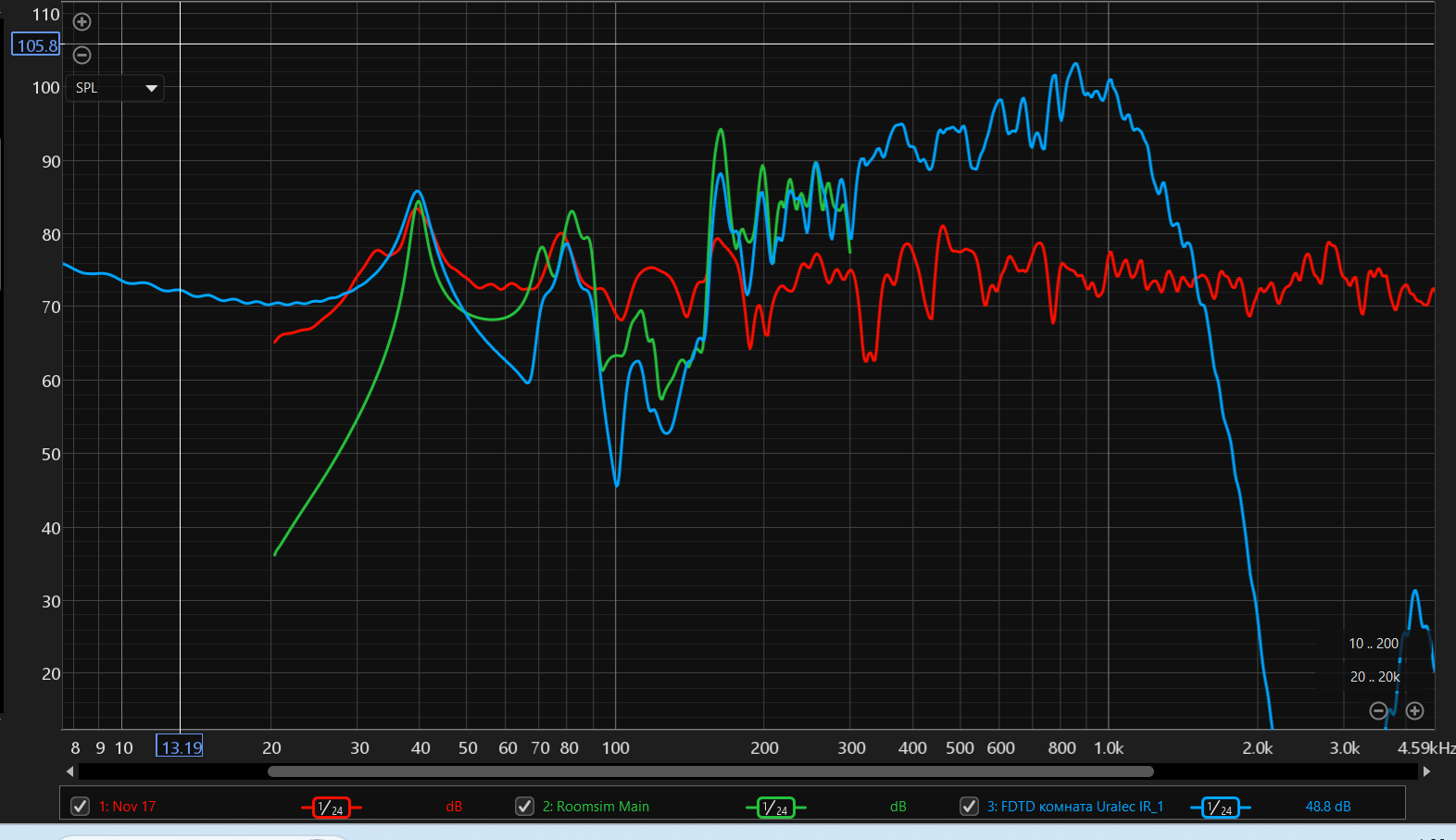Click the vertical axis zoom-out minus icon
1456x840 pixels.
82,55
